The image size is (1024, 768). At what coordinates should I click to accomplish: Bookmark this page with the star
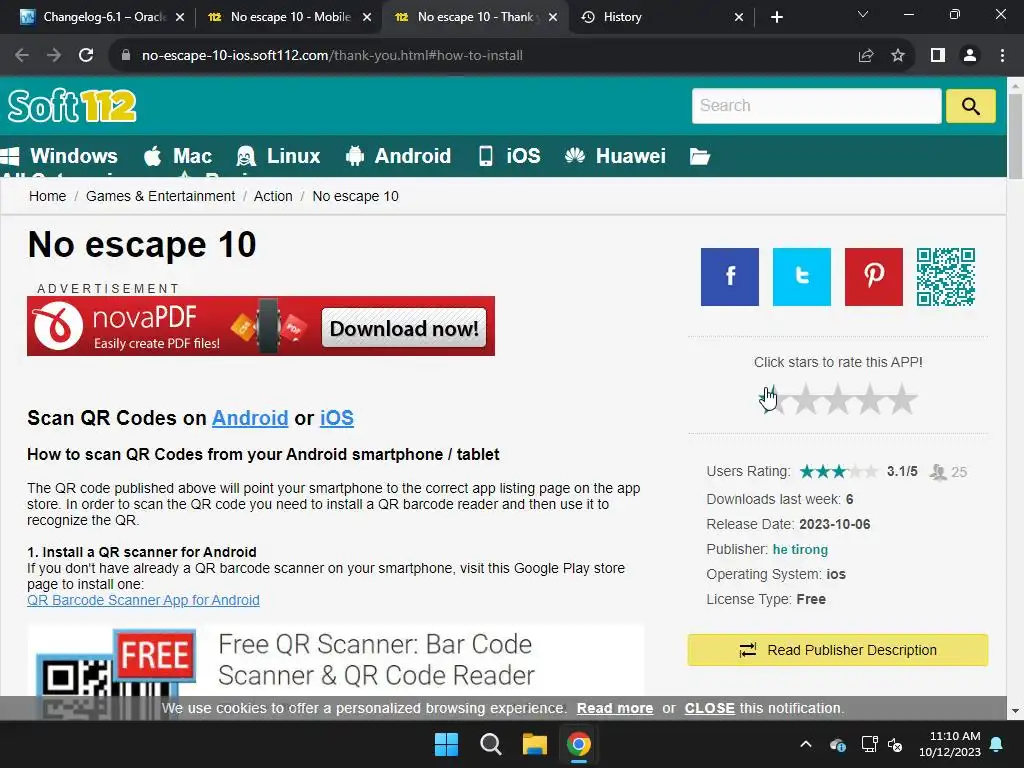coord(898,55)
